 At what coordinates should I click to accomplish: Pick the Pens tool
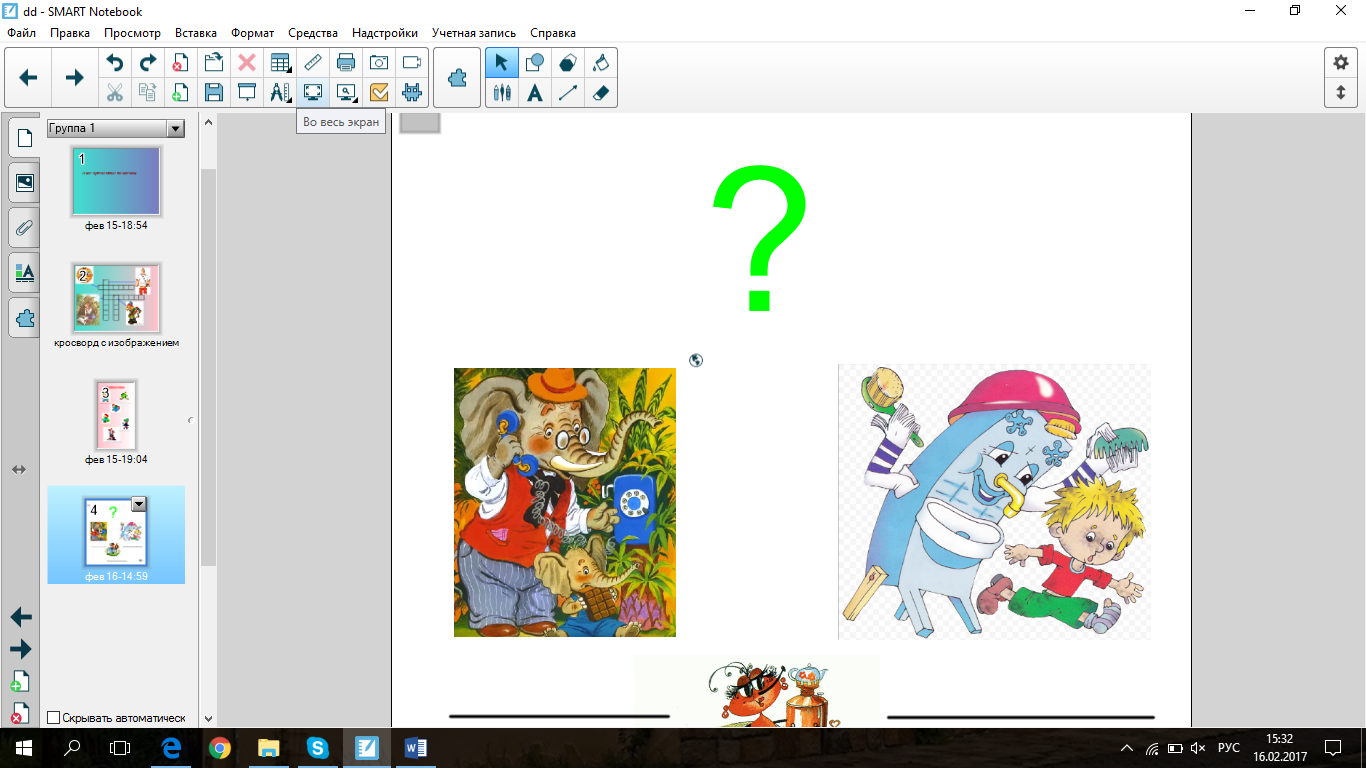pos(502,93)
